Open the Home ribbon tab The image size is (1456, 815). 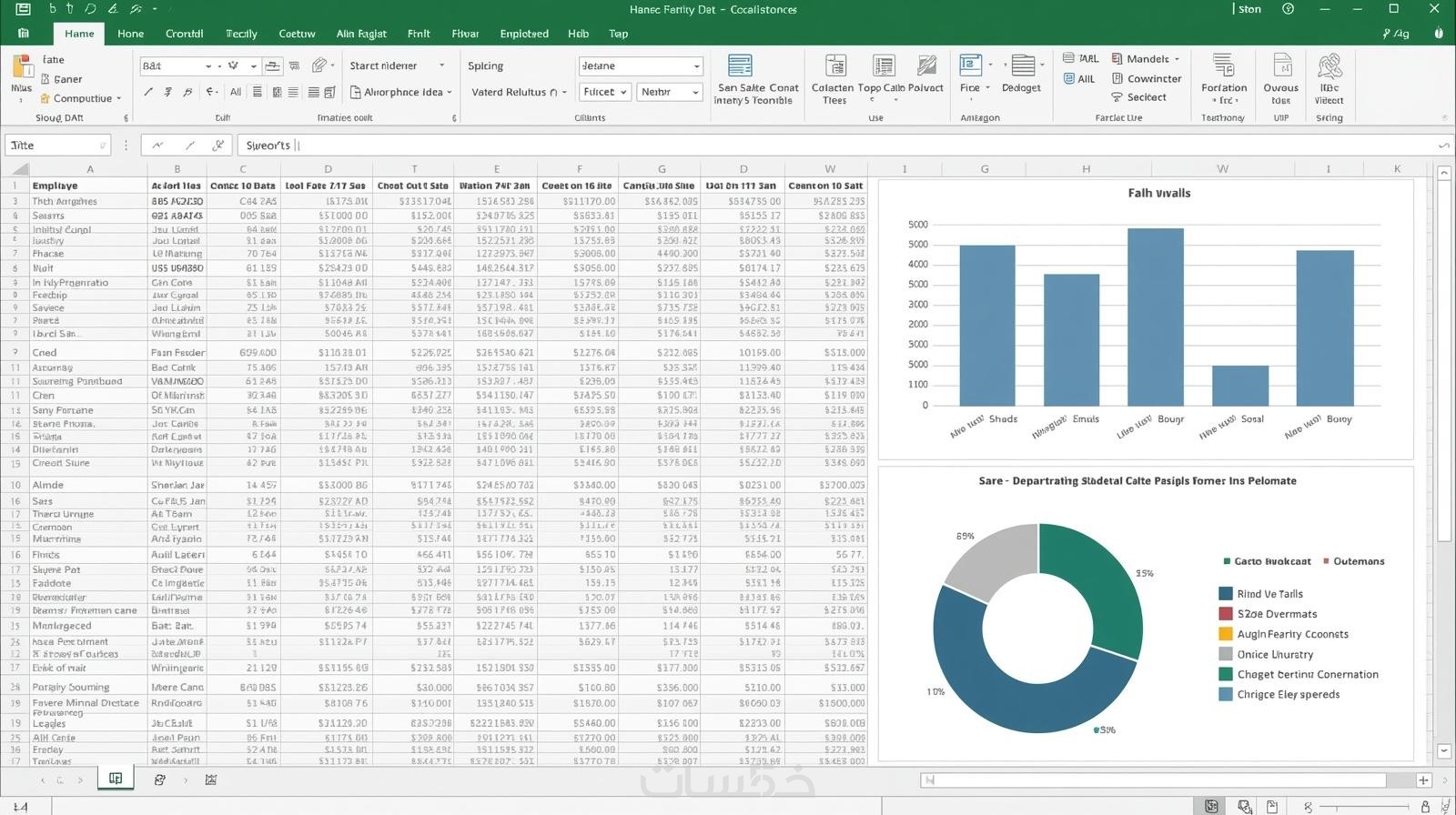pyautogui.click(x=79, y=34)
